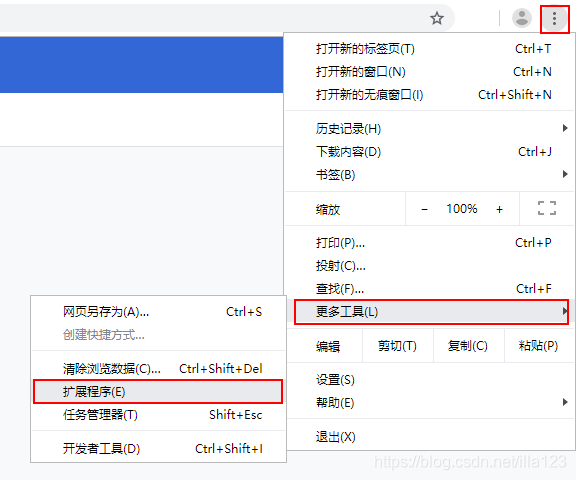
Task: Open 开发者工具(D) in submenu
Action: [x=158, y=449]
